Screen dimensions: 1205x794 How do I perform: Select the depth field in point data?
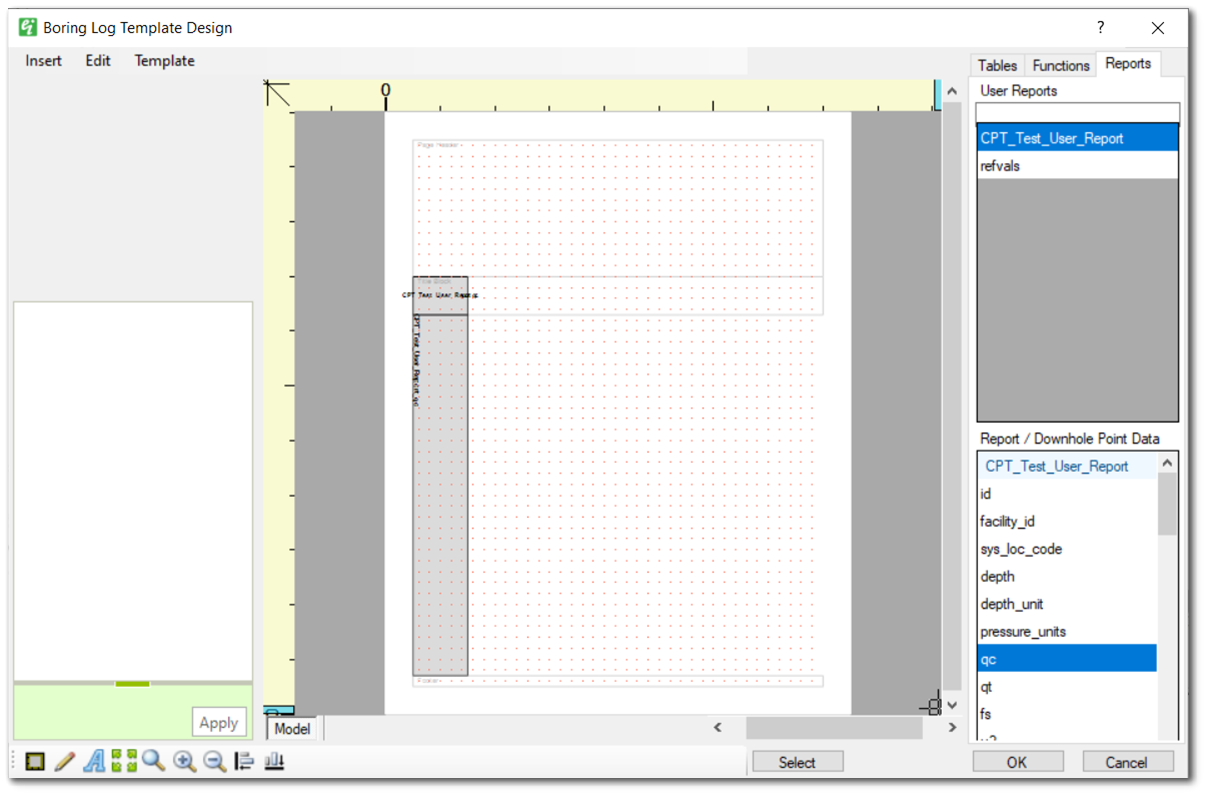[997, 576]
